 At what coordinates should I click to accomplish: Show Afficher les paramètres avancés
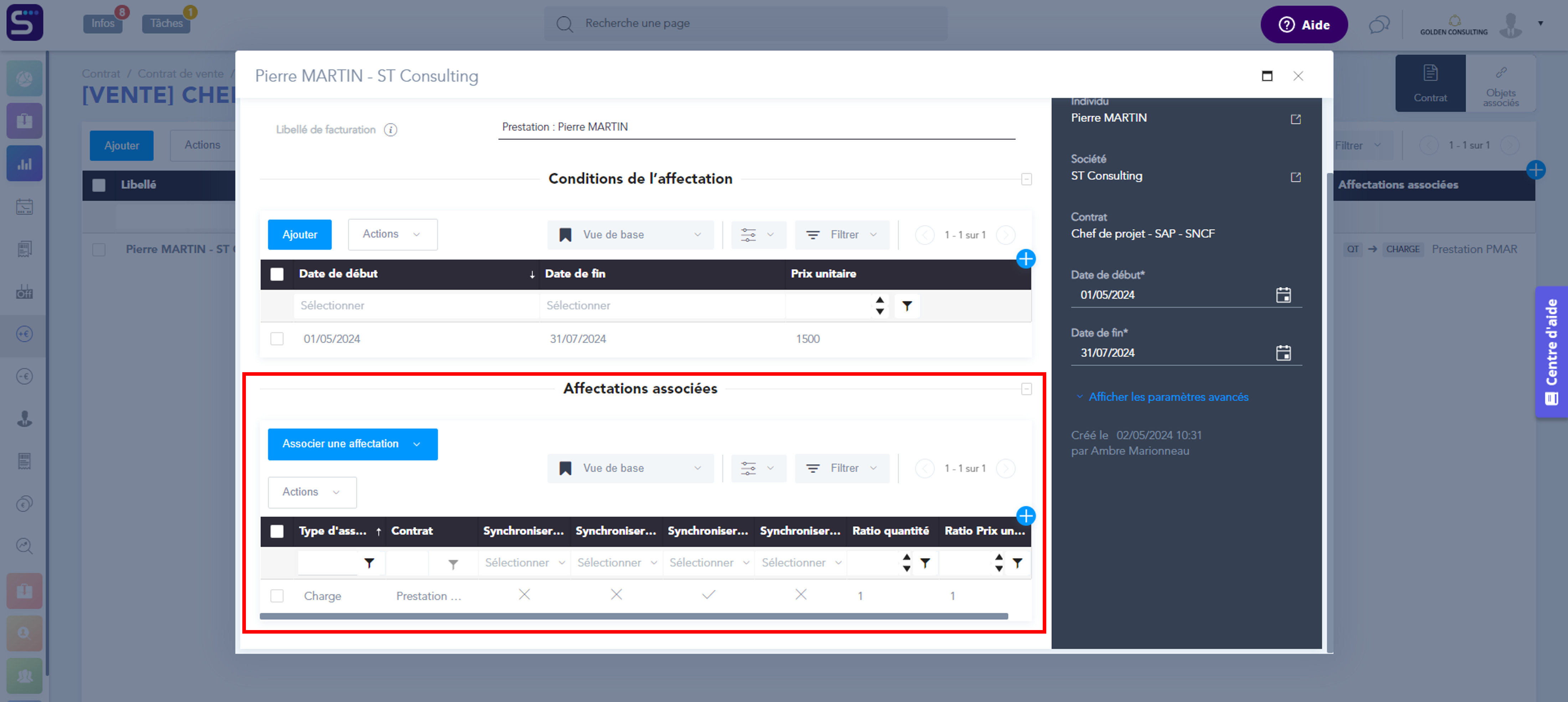[x=1168, y=397]
